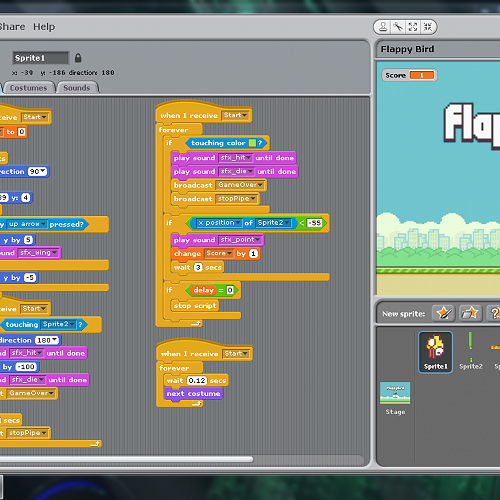Click the orange delay variable reporter
The image size is (500, 500).
pyautogui.click(x=203, y=290)
